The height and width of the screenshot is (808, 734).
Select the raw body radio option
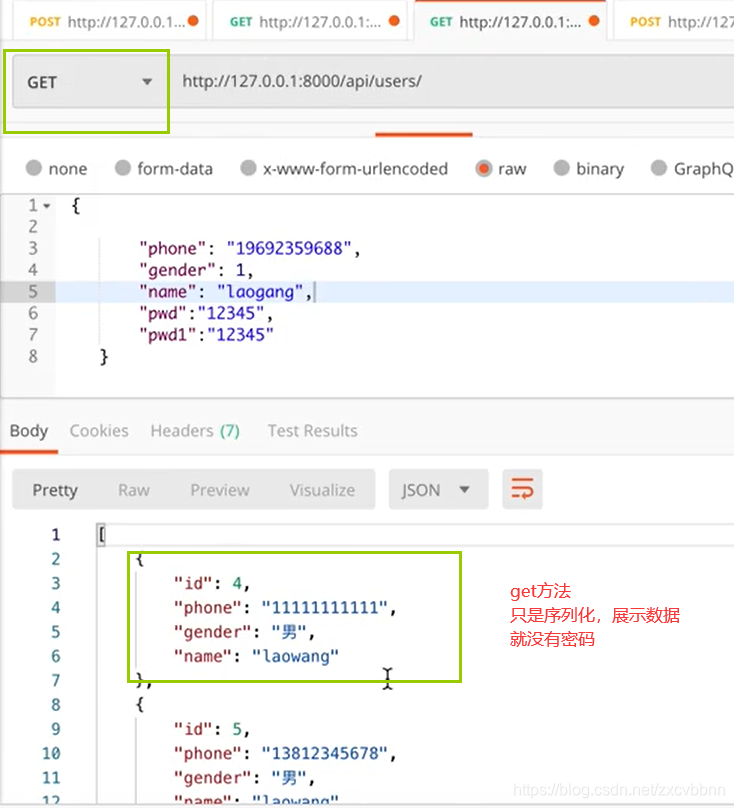coord(483,169)
